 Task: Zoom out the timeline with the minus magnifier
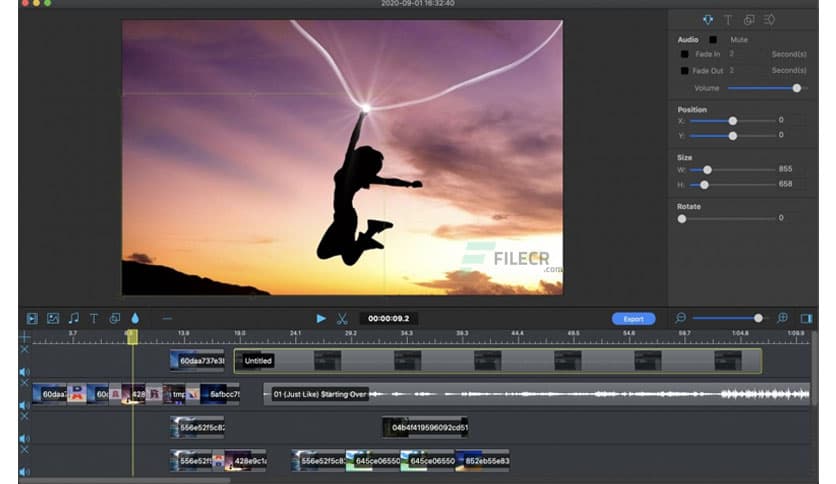point(680,318)
